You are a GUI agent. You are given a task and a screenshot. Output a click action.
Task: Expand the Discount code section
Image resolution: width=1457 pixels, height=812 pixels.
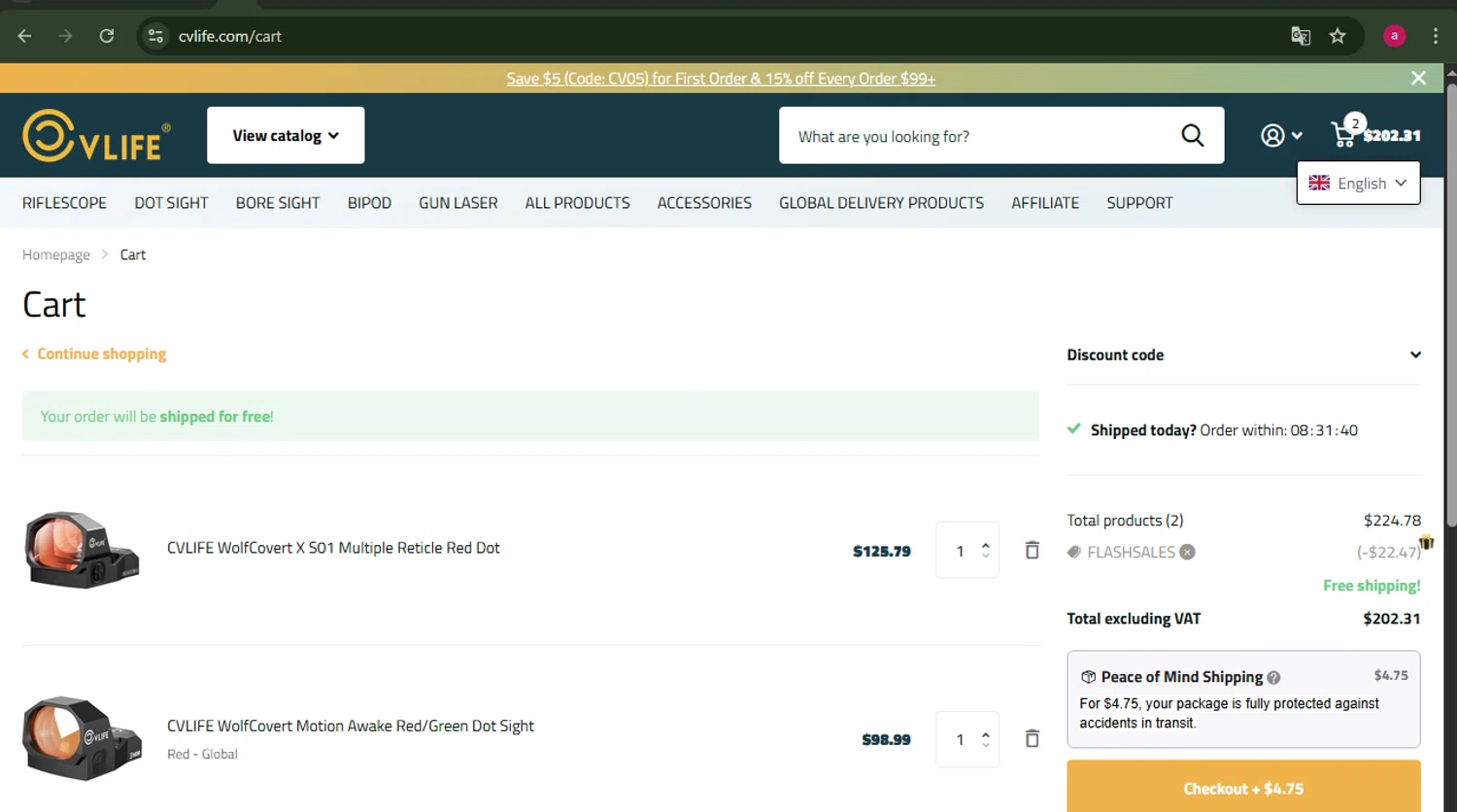pyautogui.click(x=1243, y=355)
